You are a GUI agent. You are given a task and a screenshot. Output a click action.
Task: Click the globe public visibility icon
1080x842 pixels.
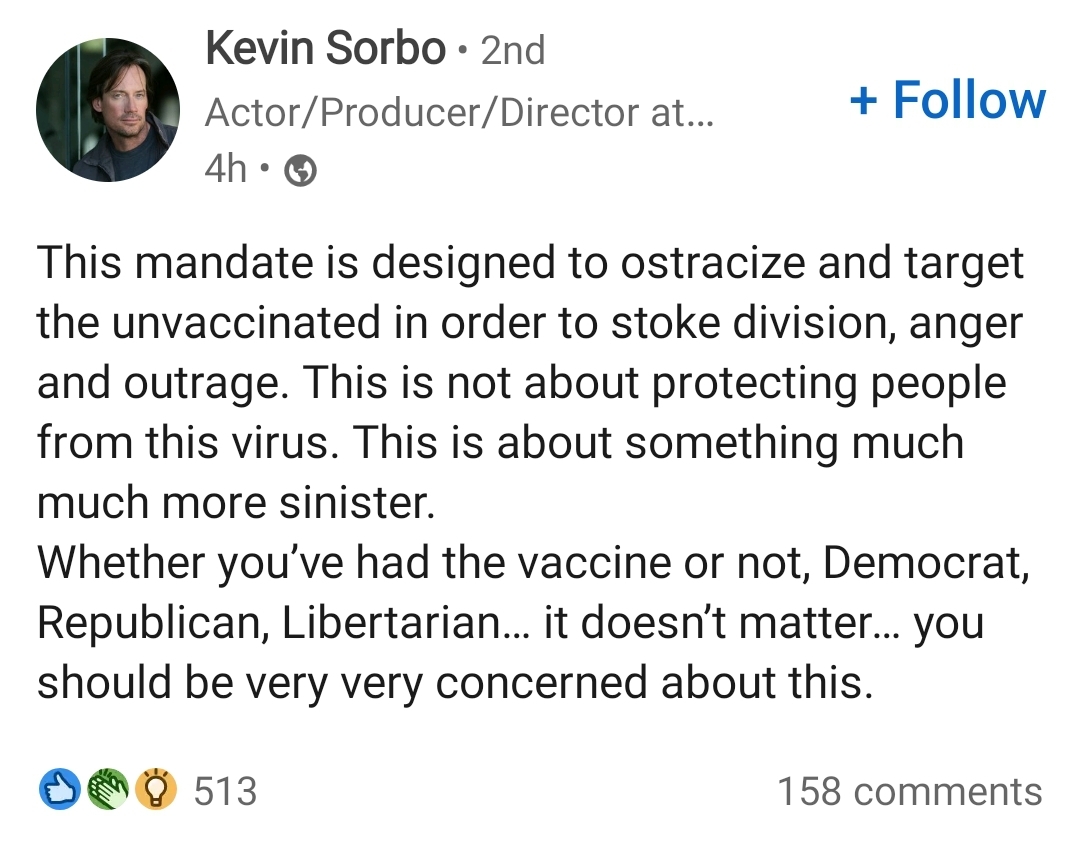301,170
